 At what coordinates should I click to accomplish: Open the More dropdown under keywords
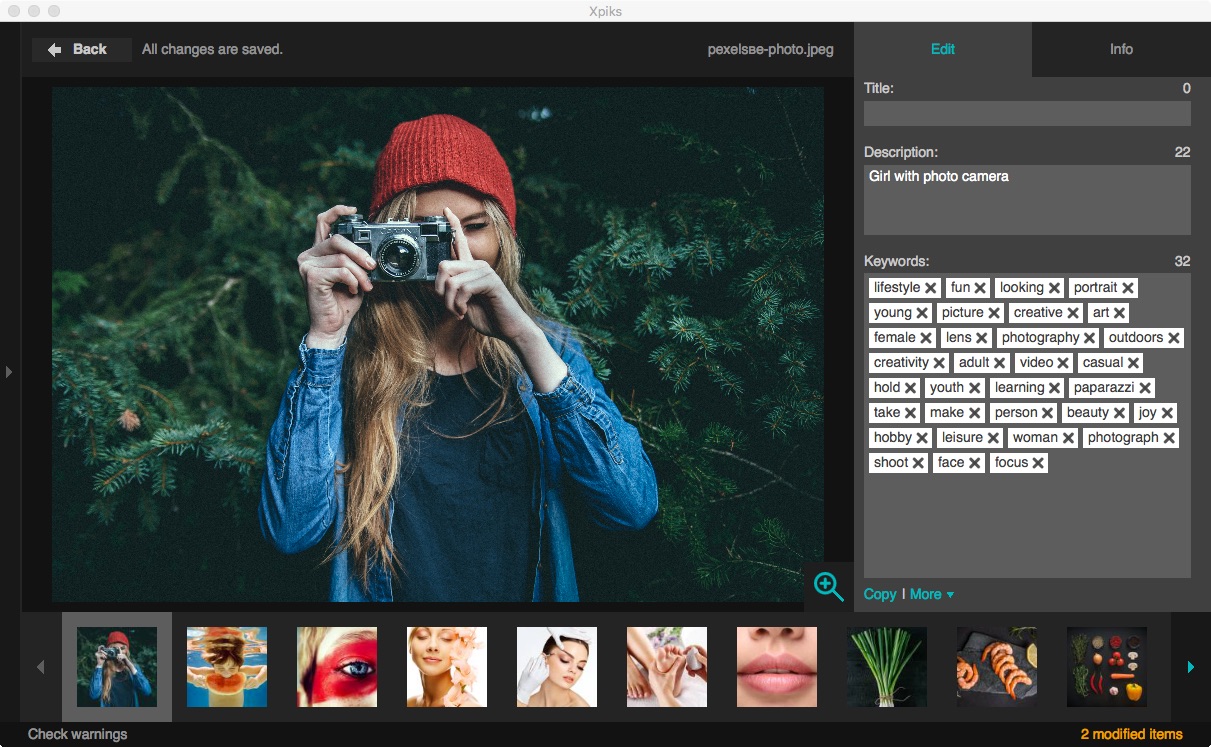929,593
